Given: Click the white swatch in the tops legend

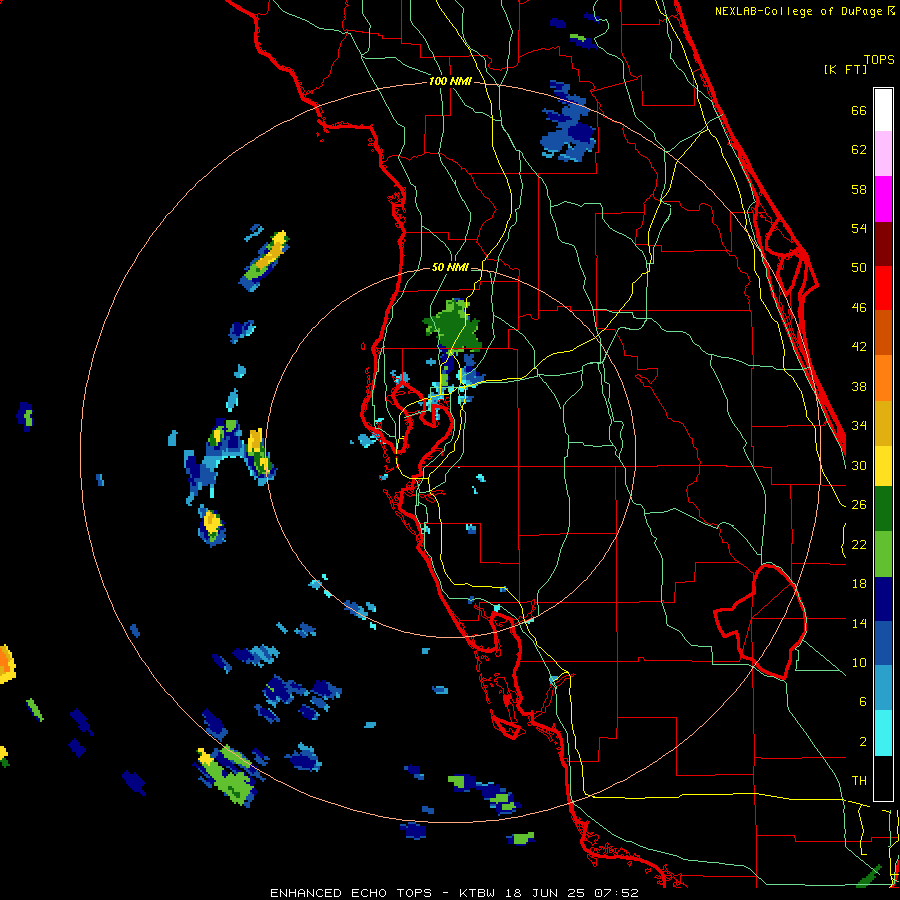Looking at the screenshot, I should [883, 110].
